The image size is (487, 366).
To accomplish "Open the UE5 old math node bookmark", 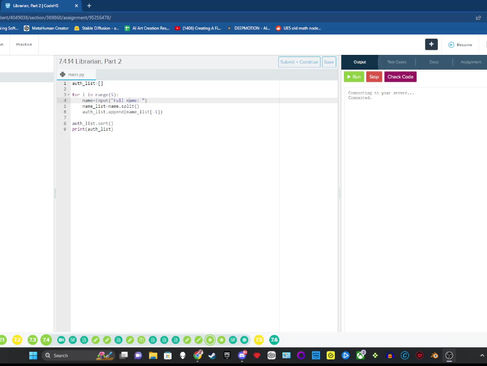I will pos(298,28).
